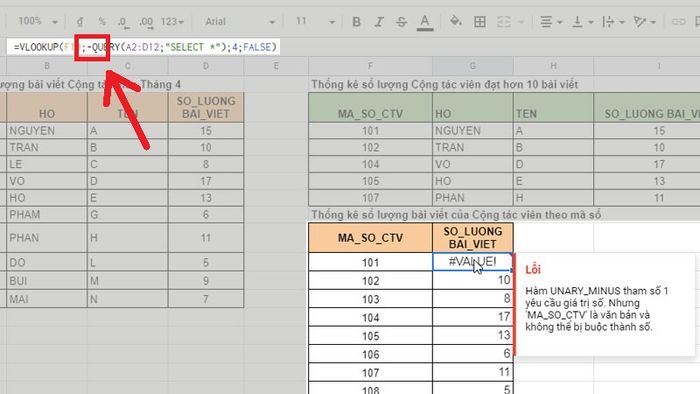This screenshot has width=700, height=394.
Task: Select column G header
Action: [x=473, y=66]
